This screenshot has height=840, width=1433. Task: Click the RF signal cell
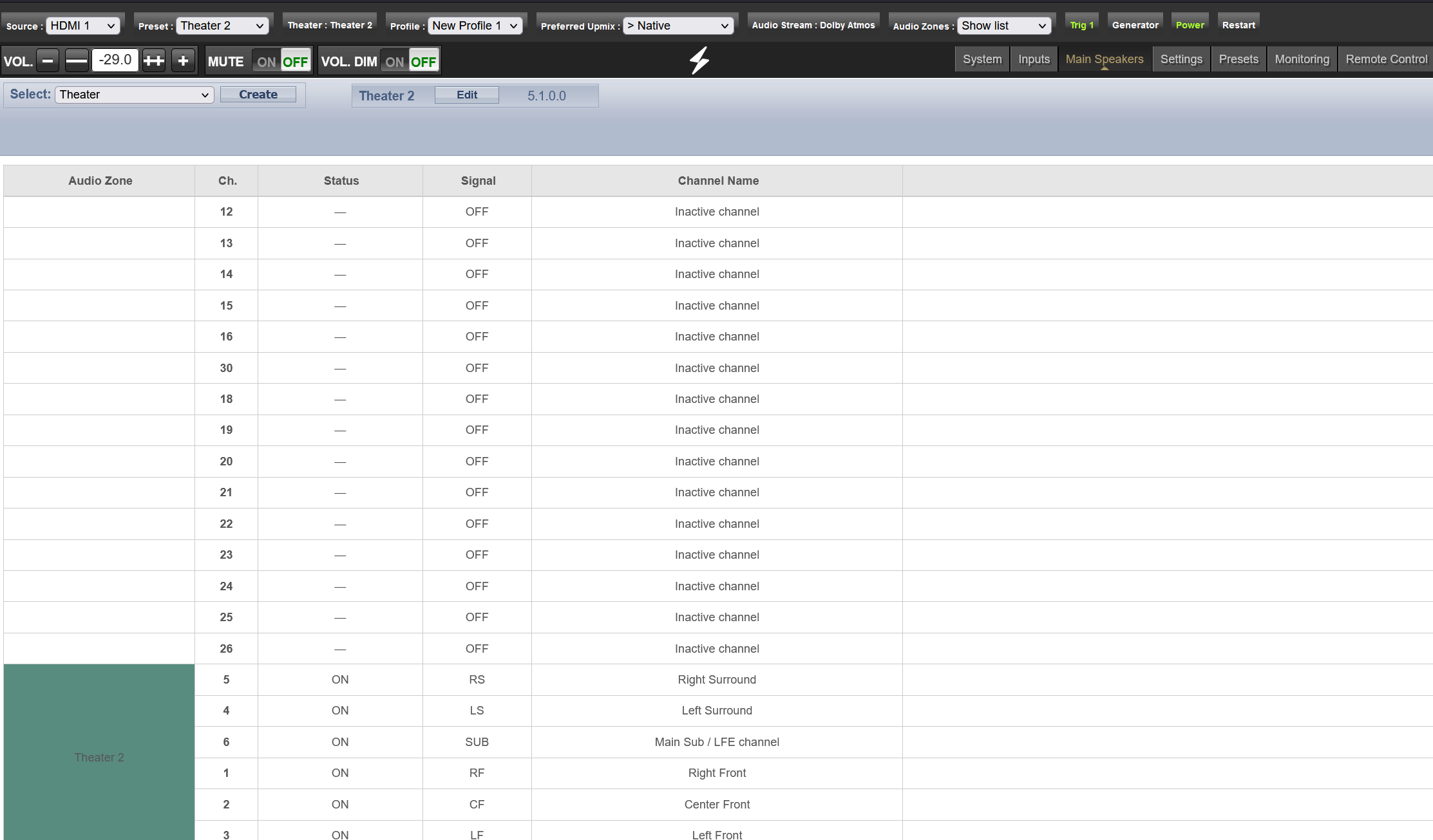click(x=477, y=773)
